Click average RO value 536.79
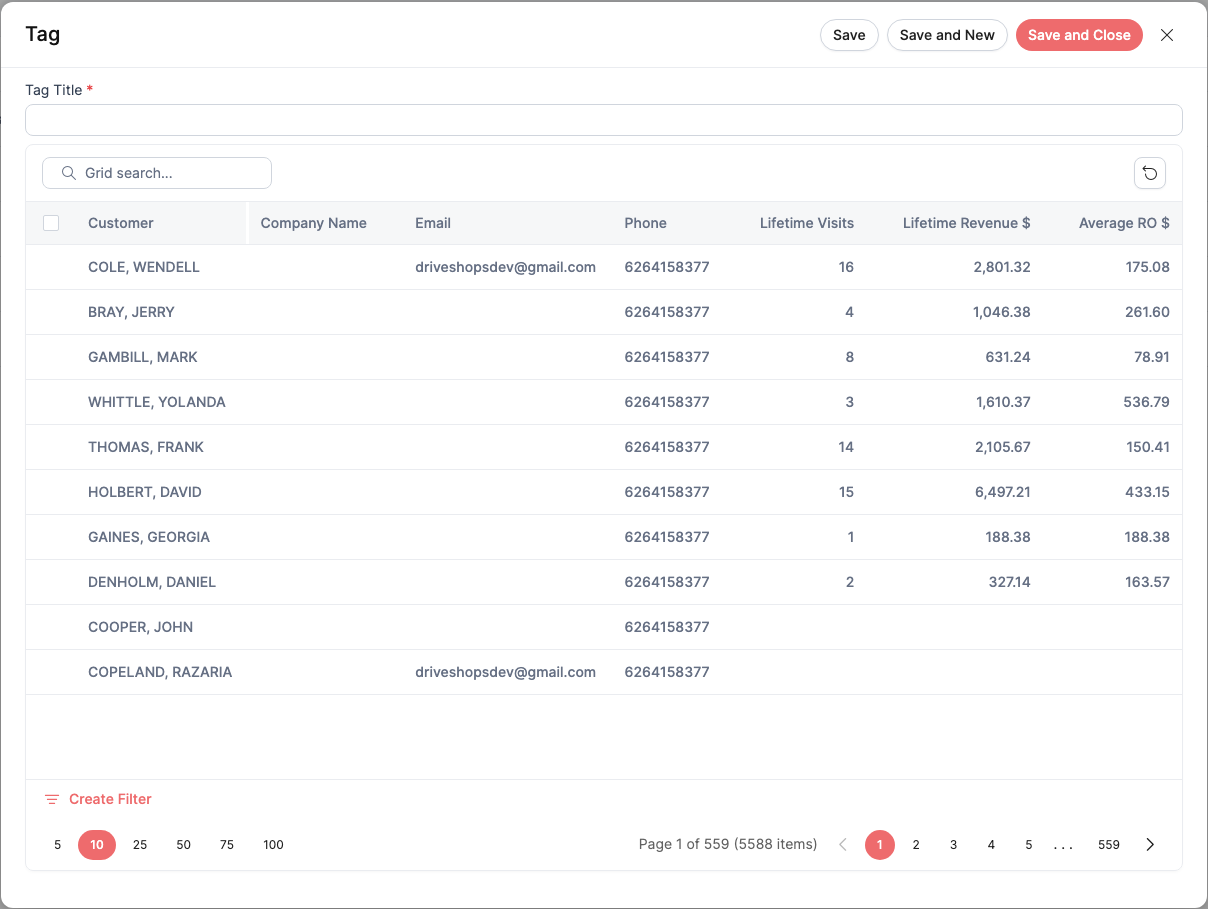The height and width of the screenshot is (909, 1208). click(1146, 402)
